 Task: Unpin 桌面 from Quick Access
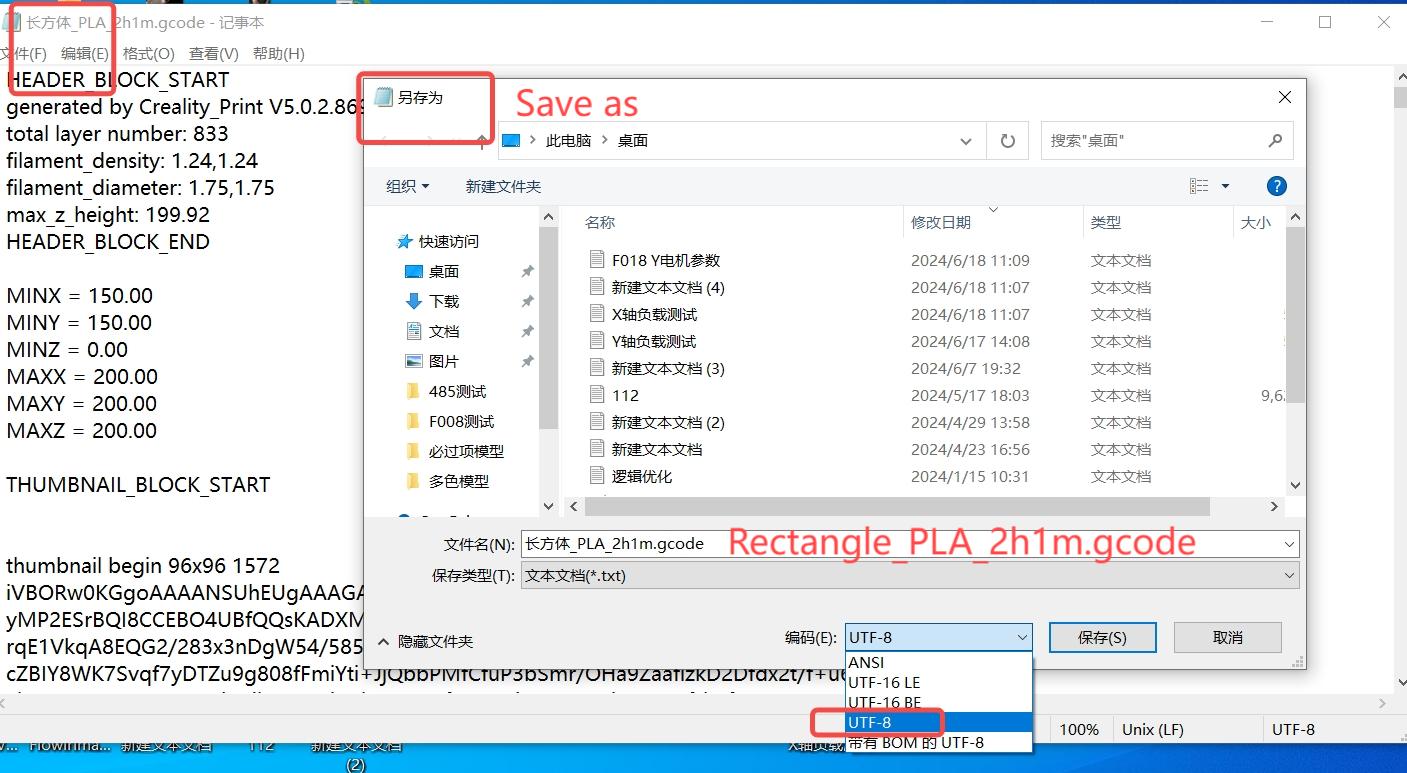point(527,270)
